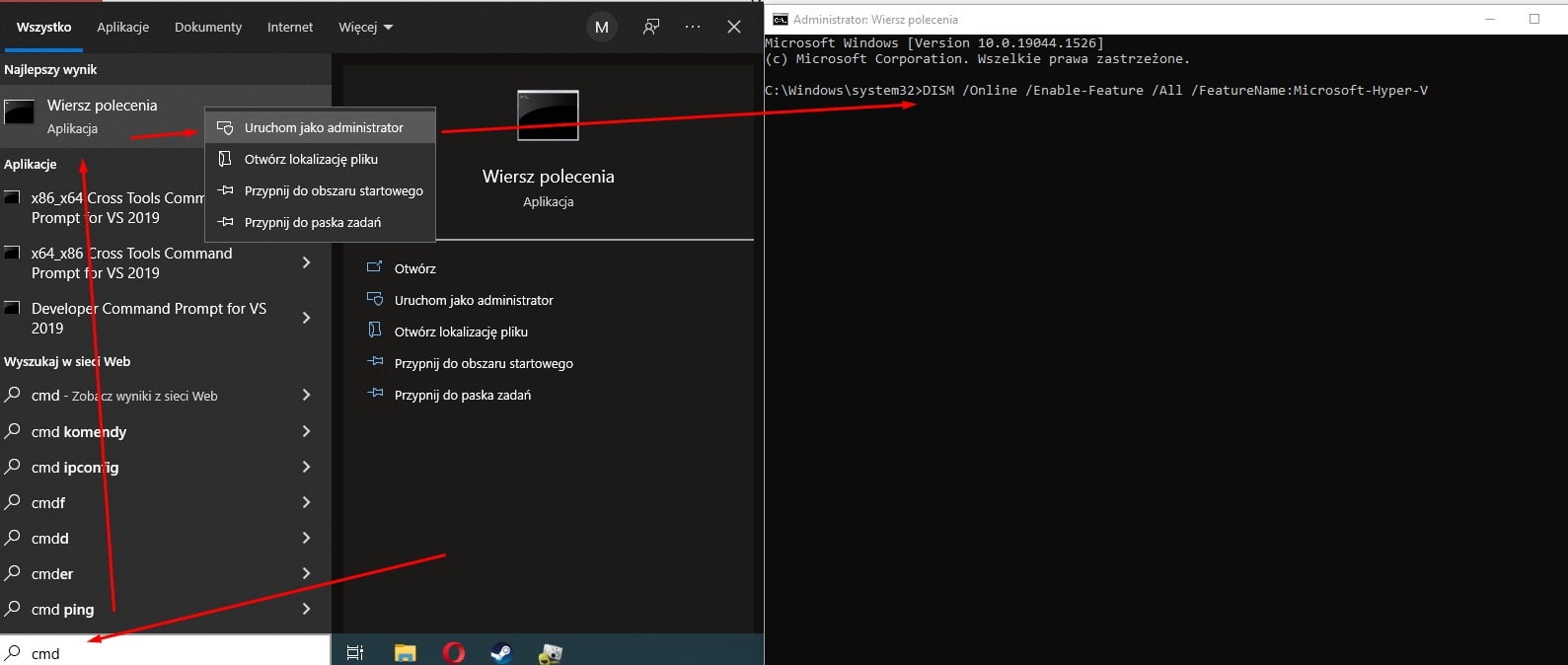1568x665 pixels.
Task: Expand the Developer Command Prompt for VS 2019 arrow
Action: 306,318
